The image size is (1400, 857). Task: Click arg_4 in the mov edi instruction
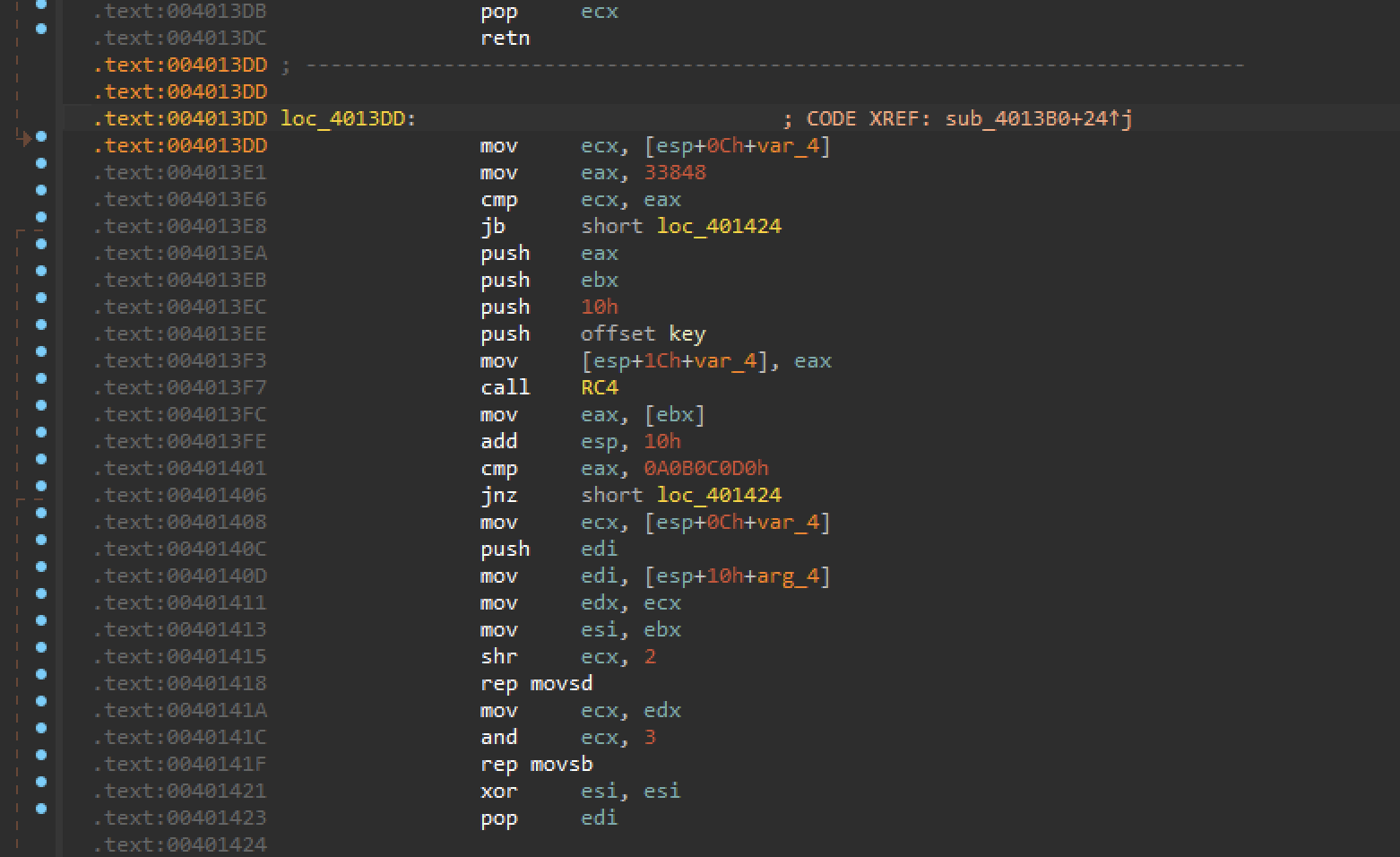pos(788,576)
